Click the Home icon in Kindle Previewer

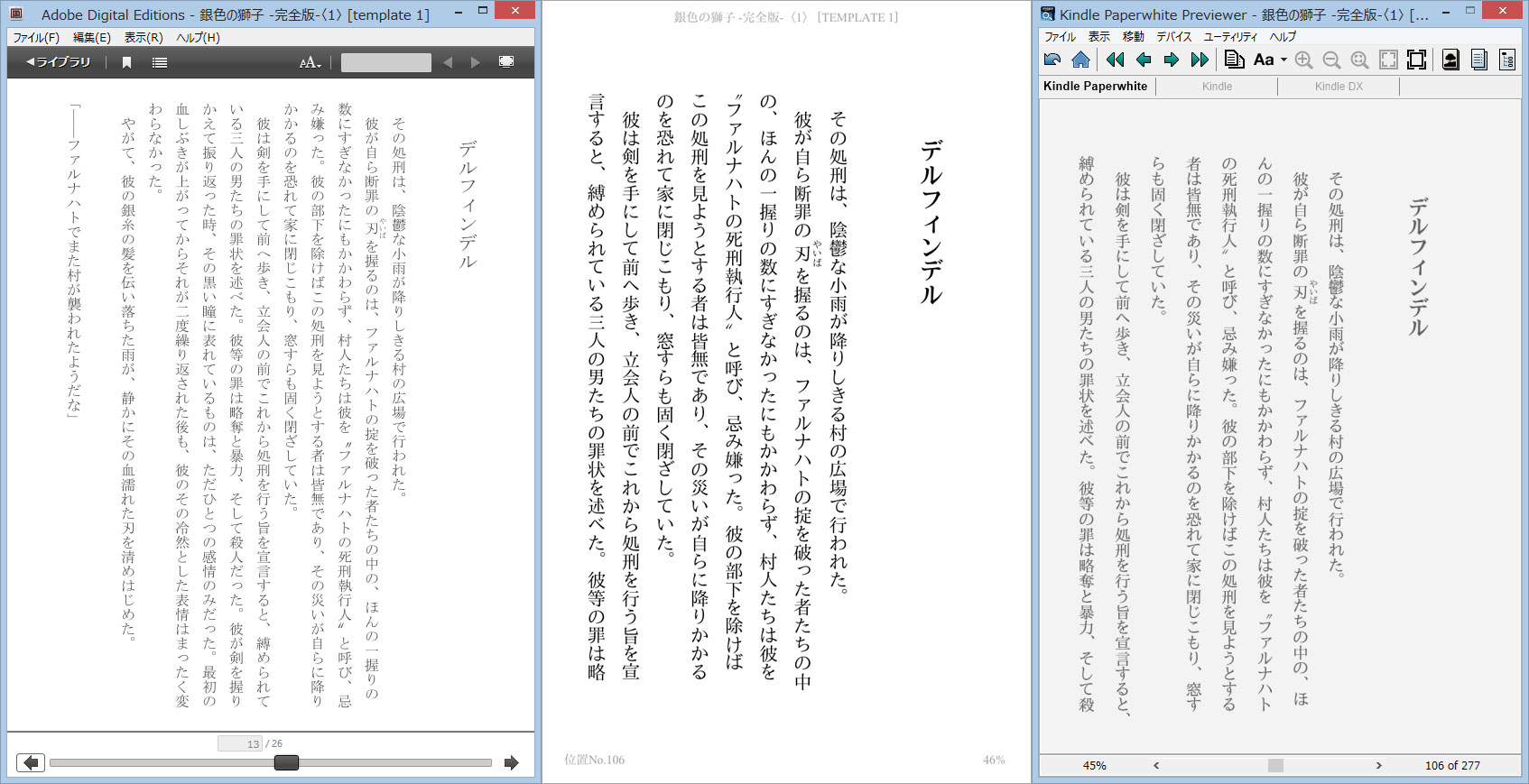click(x=1080, y=60)
